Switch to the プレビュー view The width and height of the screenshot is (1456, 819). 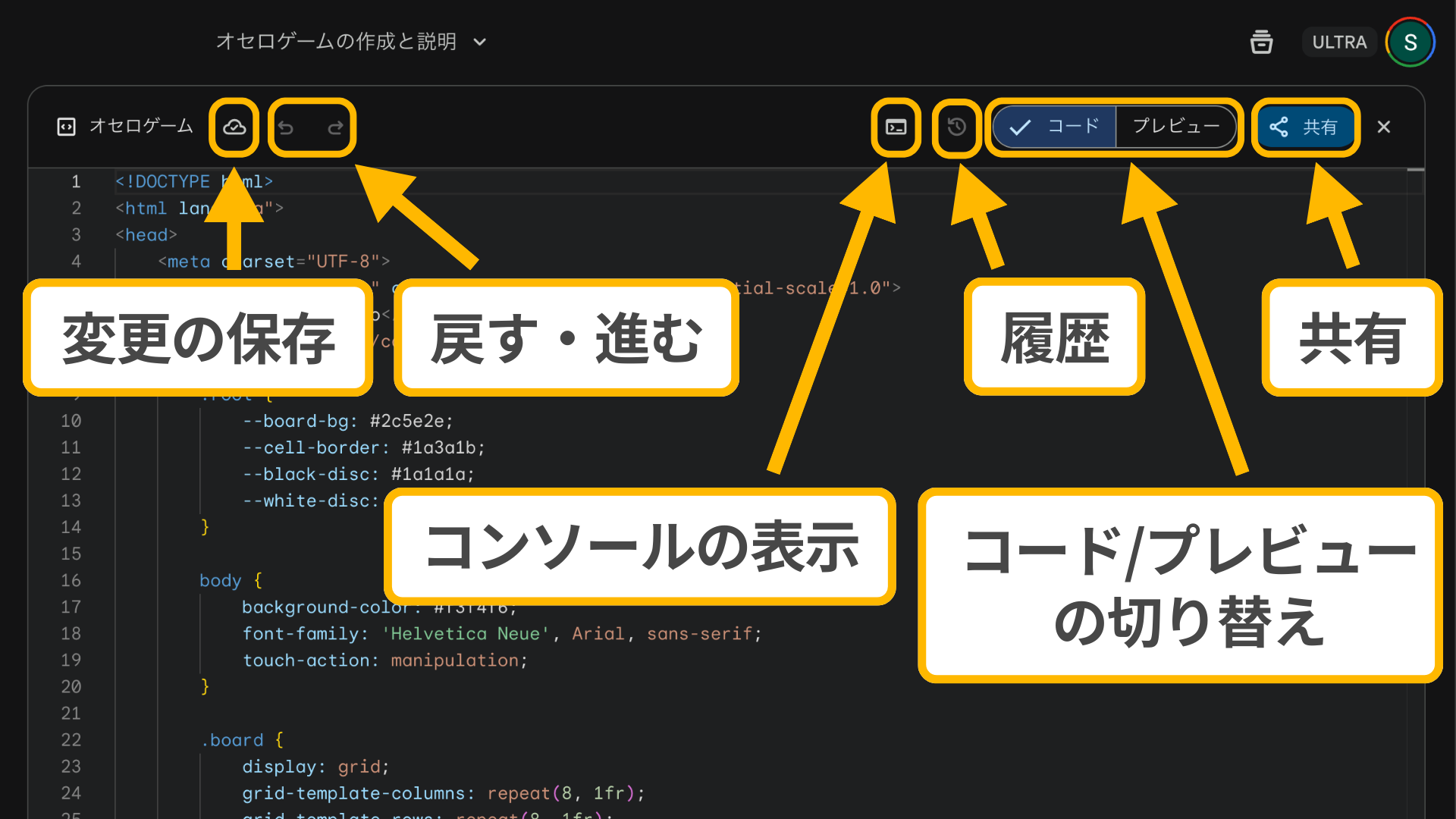coord(1175,127)
